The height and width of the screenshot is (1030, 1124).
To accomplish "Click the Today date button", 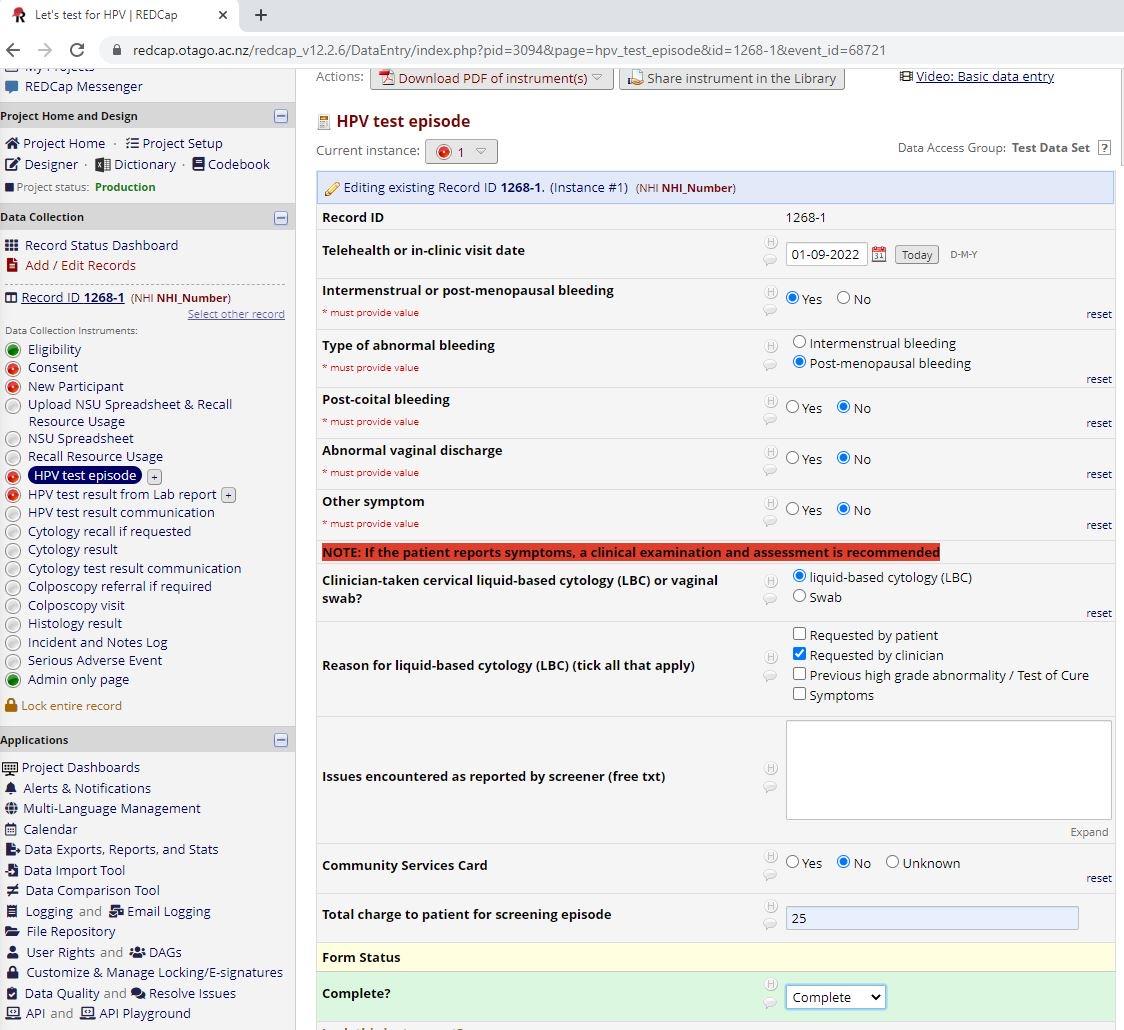I will coord(917,254).
